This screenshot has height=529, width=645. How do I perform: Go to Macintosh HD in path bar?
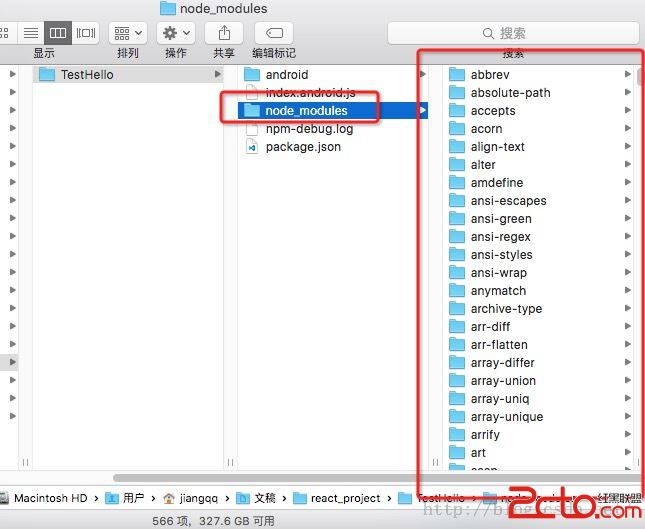click(44, 499)
